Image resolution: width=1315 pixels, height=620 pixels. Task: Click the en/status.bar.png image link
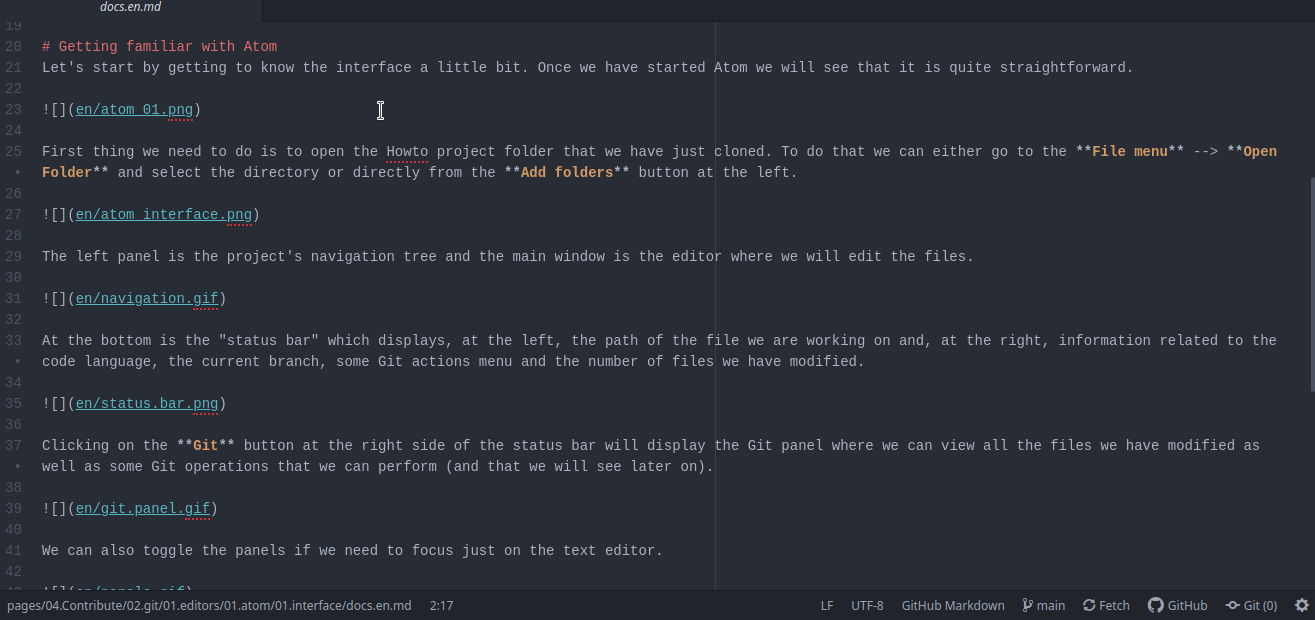click(x=146, y=403)
